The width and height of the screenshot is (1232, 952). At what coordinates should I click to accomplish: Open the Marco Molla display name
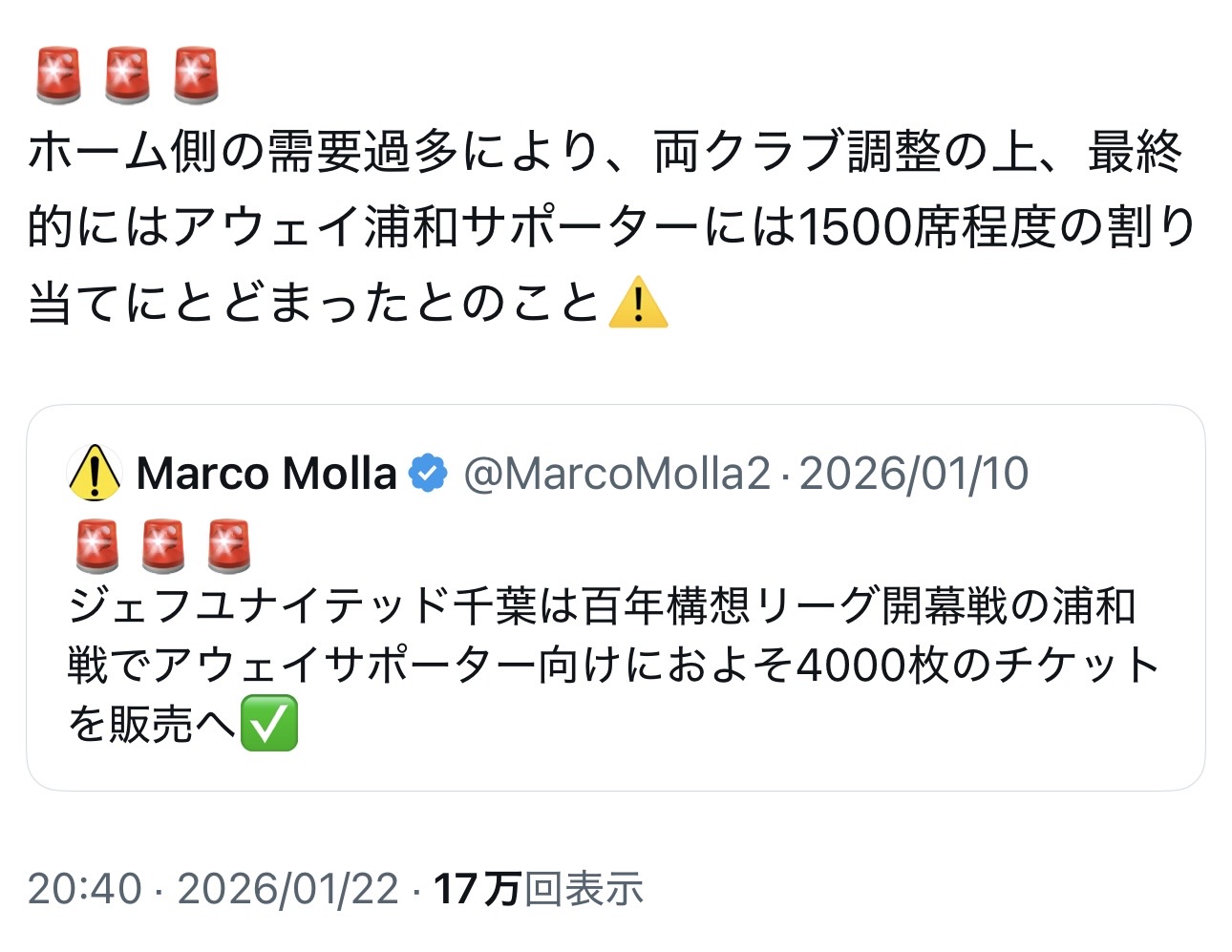pyautogui.click(x=266, y=473)
